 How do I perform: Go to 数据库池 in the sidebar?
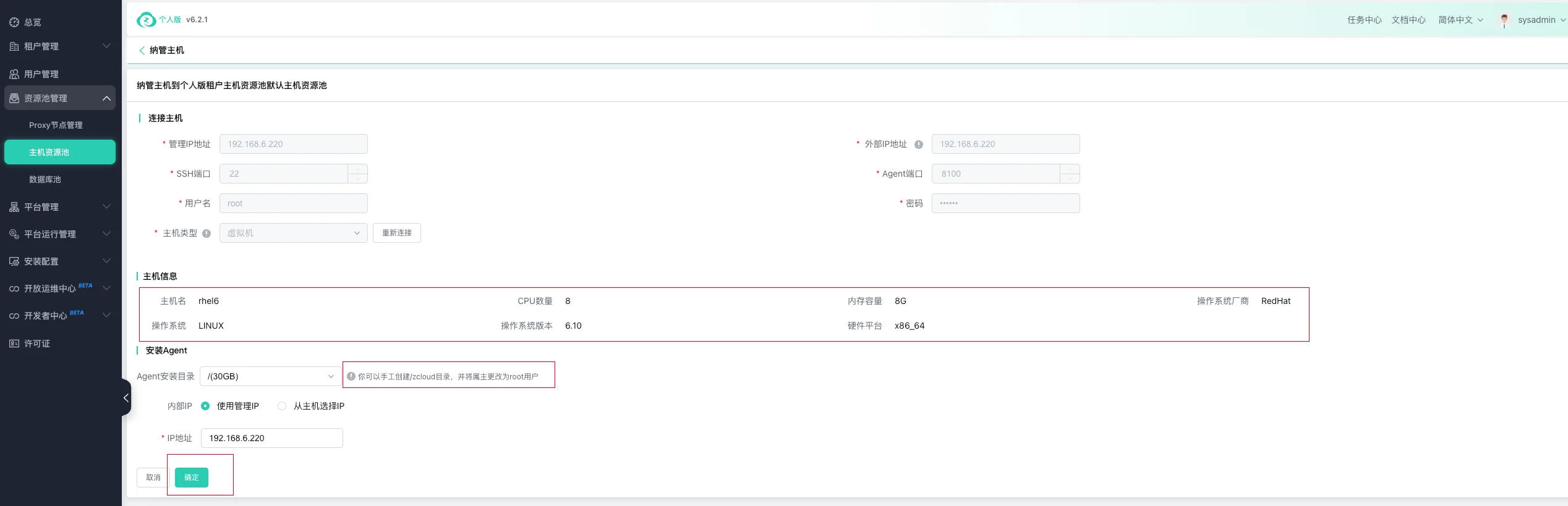pyautogui.click(x=45, y=180)
